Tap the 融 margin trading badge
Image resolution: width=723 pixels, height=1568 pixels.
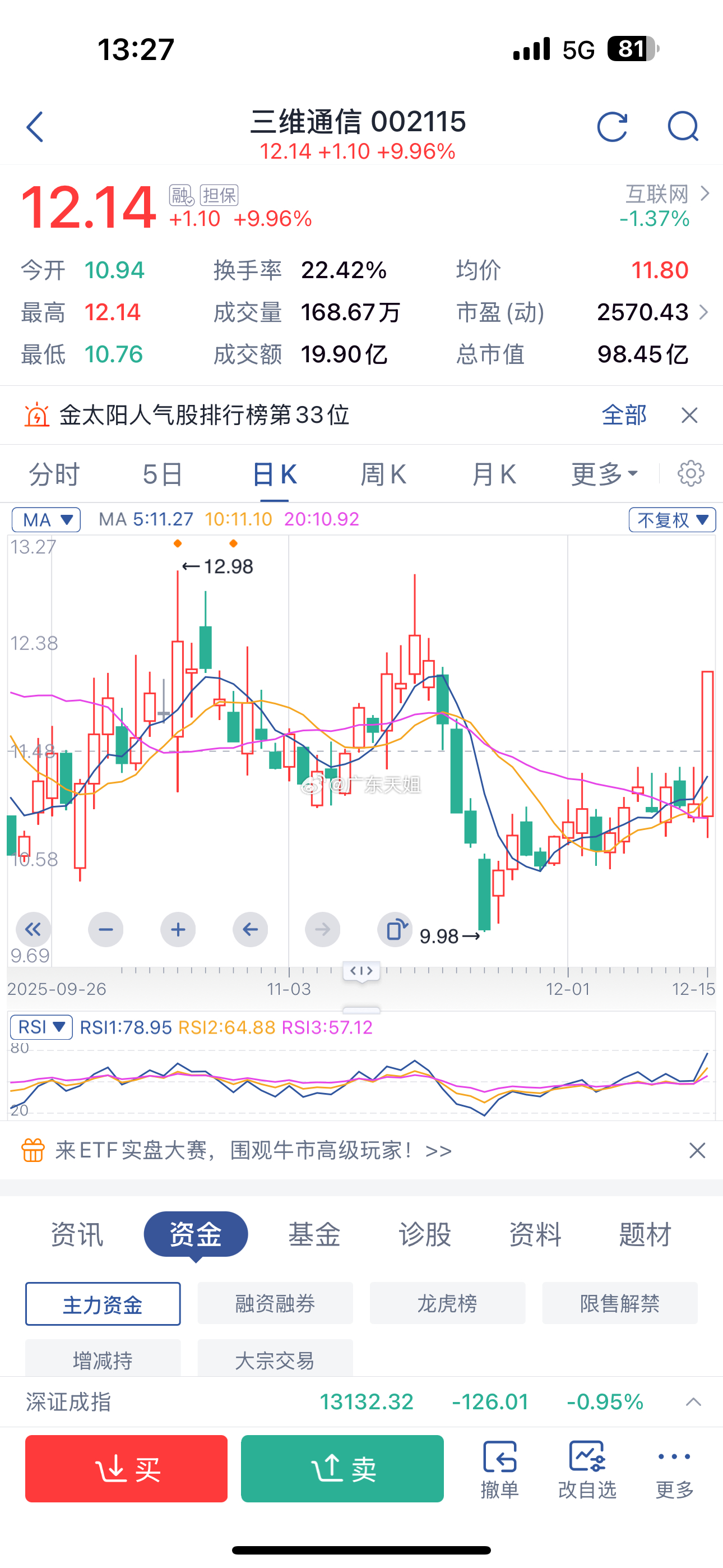click(182, 195)
